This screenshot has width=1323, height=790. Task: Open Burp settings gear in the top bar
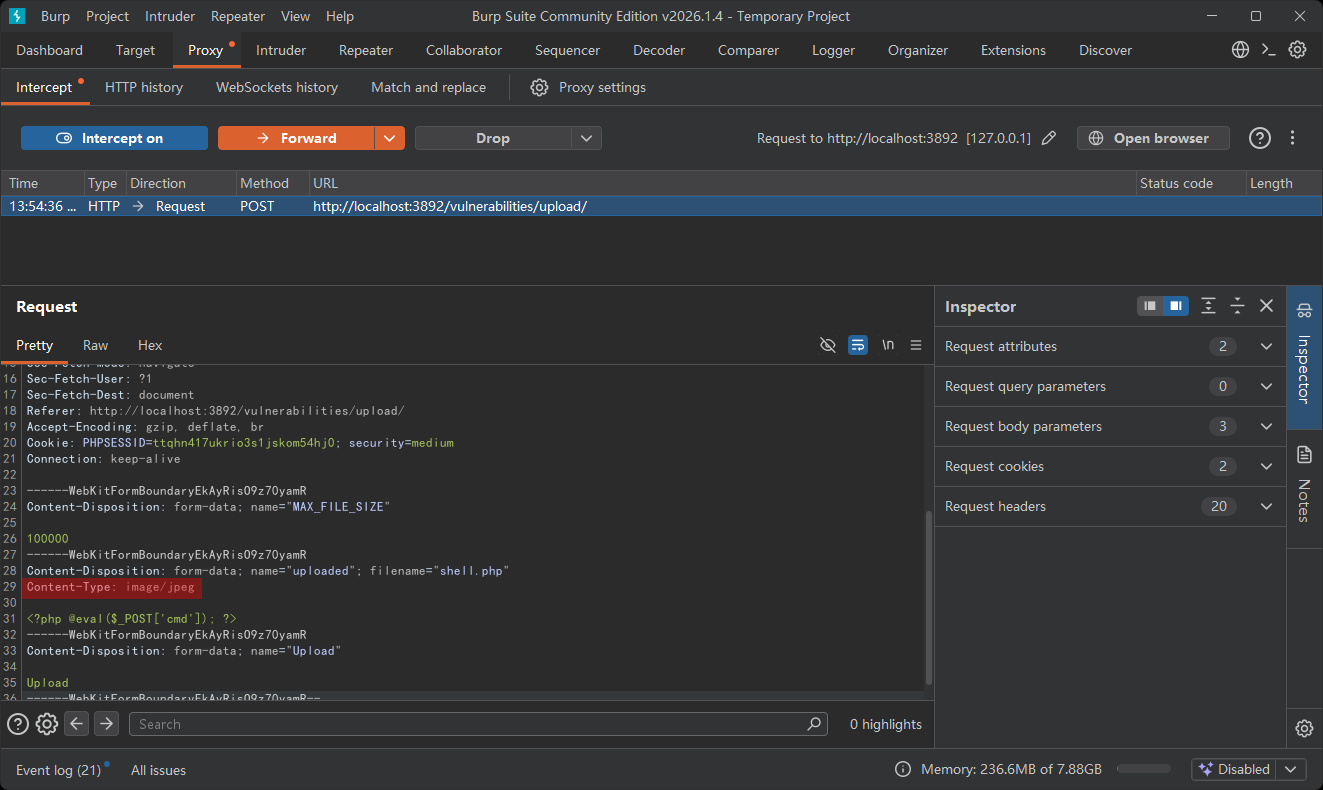tap(1297, 50)
